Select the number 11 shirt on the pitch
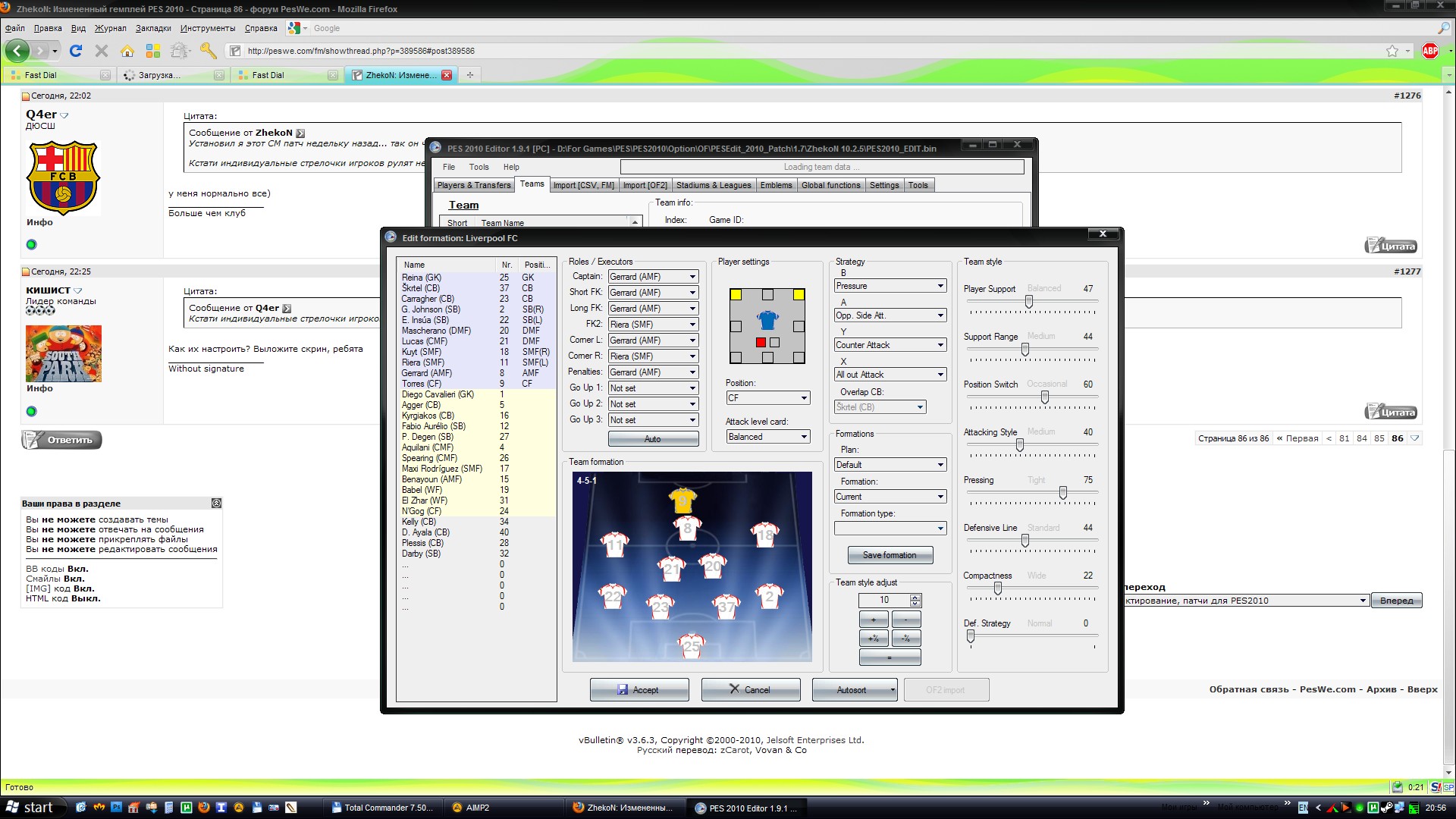This screenshot has height=819, width=1456. 614,544
